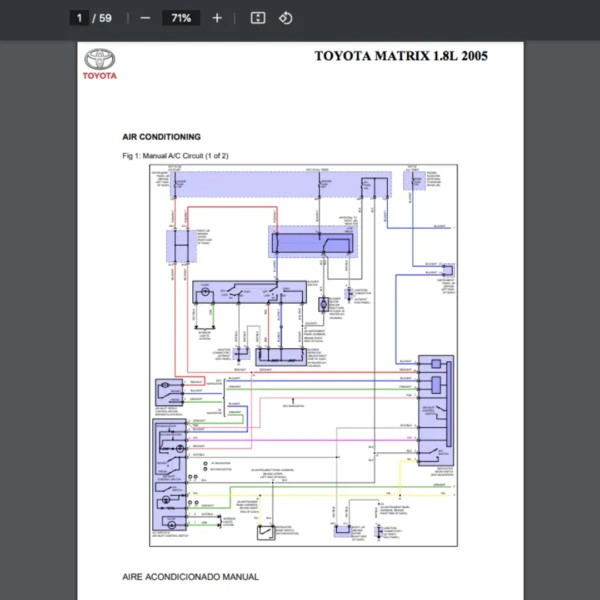Click the total page count 59
Screen dimensions: 600x600
click(x=105, y=18)
